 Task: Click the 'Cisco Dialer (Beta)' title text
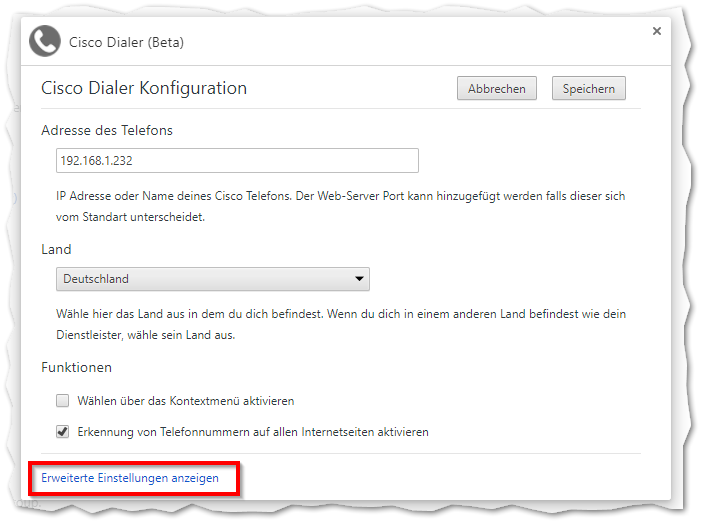point(126,42)
